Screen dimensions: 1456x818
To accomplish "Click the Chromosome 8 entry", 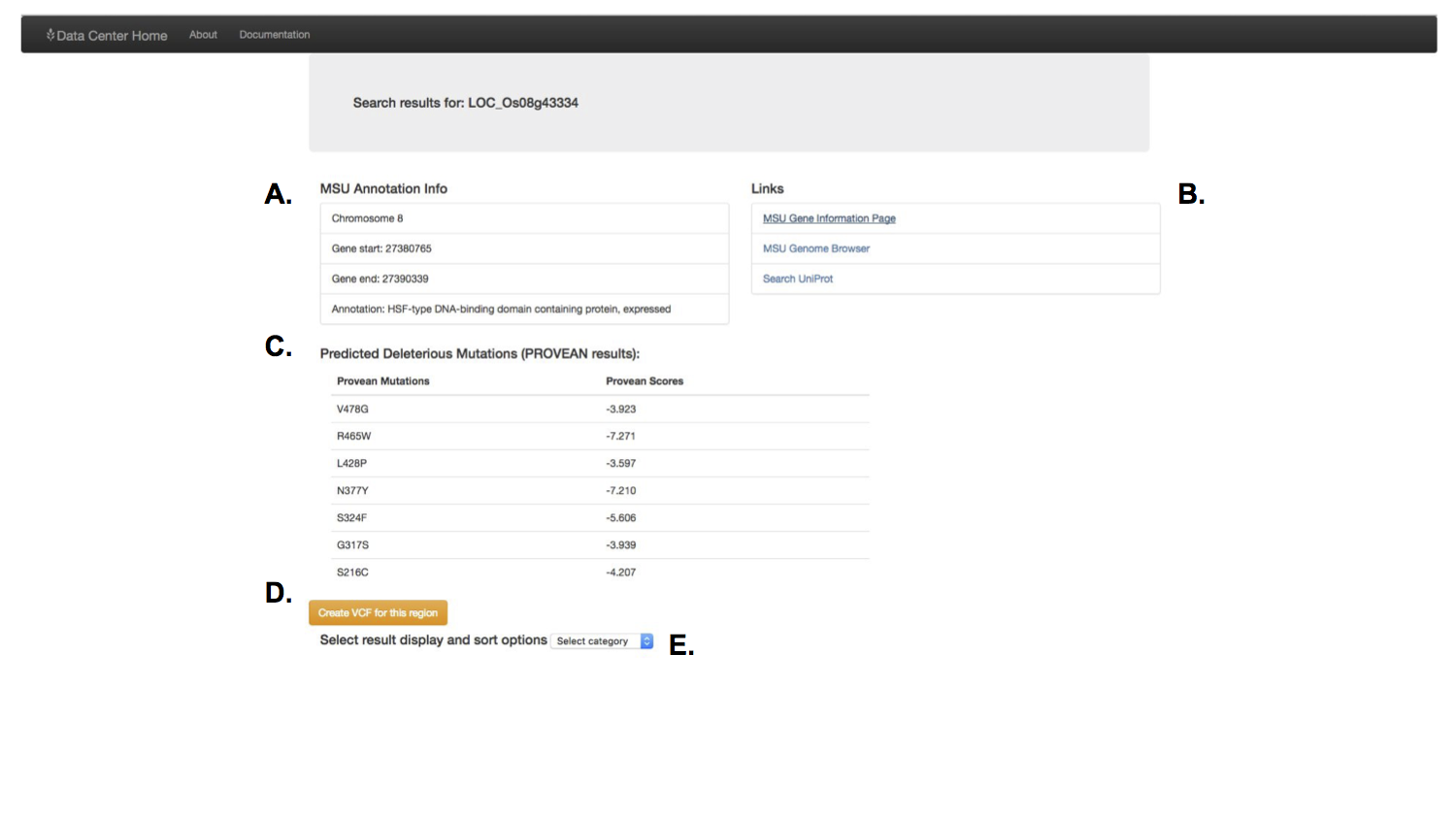I will pyautogui.click(x=524, y=218).
